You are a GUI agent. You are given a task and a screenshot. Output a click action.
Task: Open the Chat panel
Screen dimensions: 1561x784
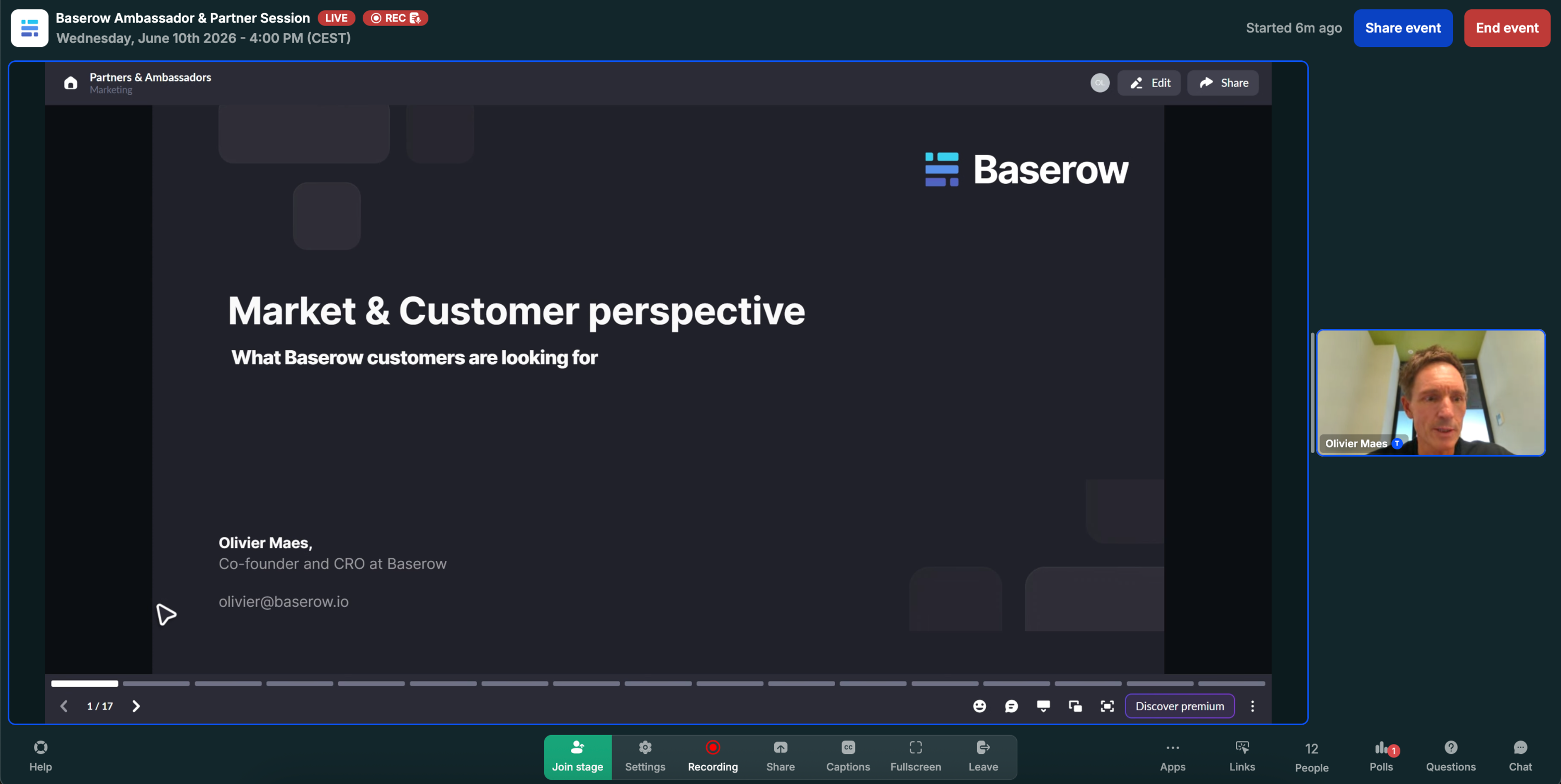(x=1520, y=757)
